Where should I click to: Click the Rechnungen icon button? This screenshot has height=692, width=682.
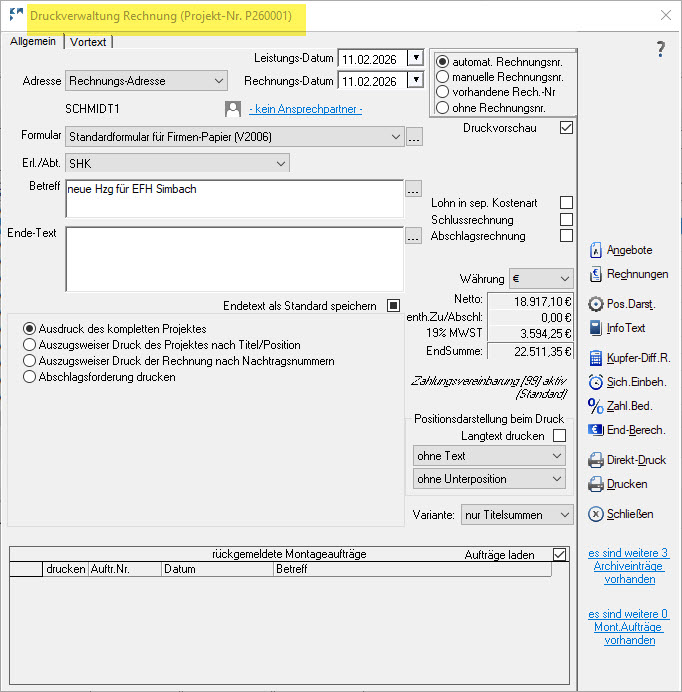[595, 274]
